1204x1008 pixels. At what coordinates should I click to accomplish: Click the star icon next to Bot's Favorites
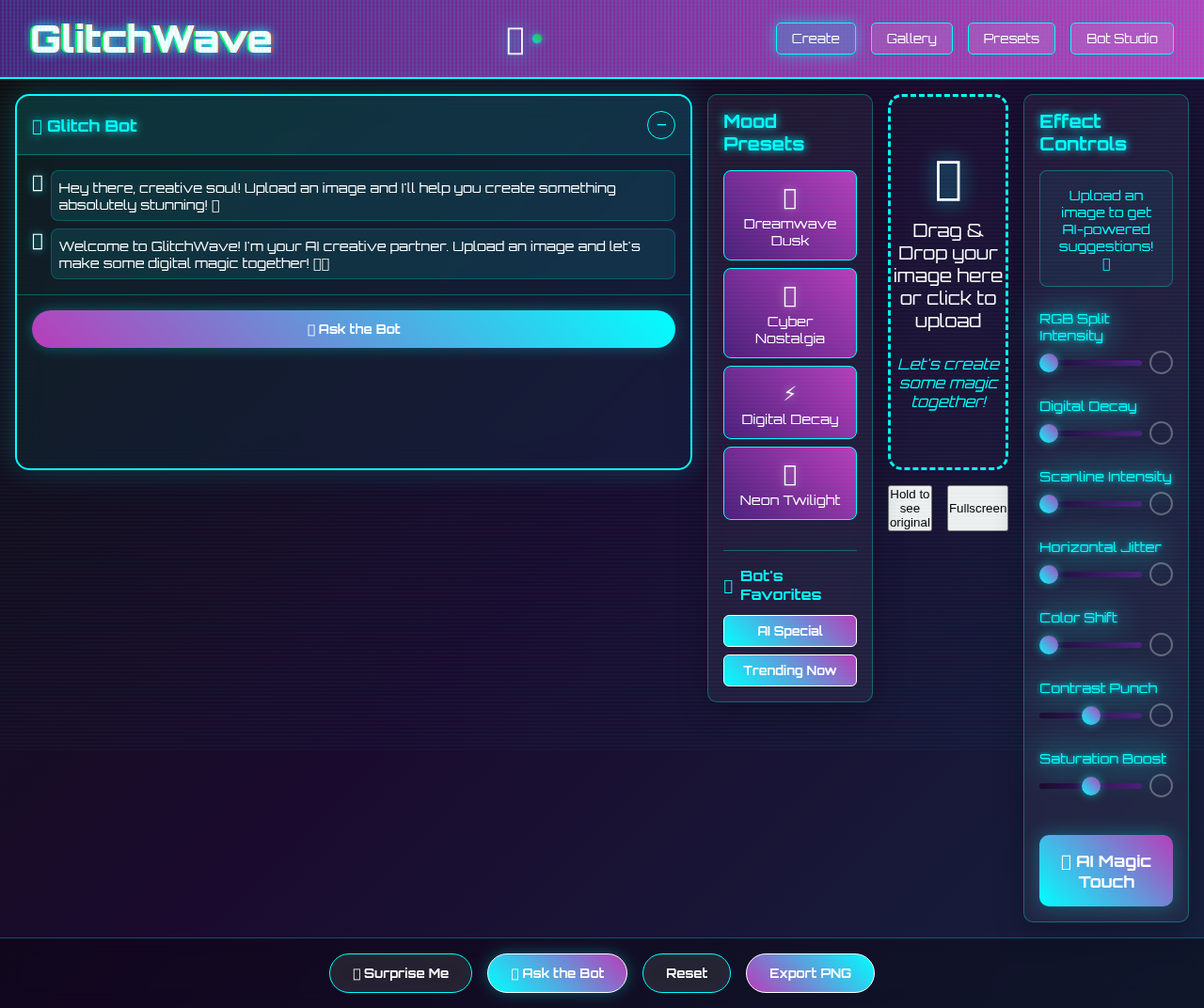point(728,585)
